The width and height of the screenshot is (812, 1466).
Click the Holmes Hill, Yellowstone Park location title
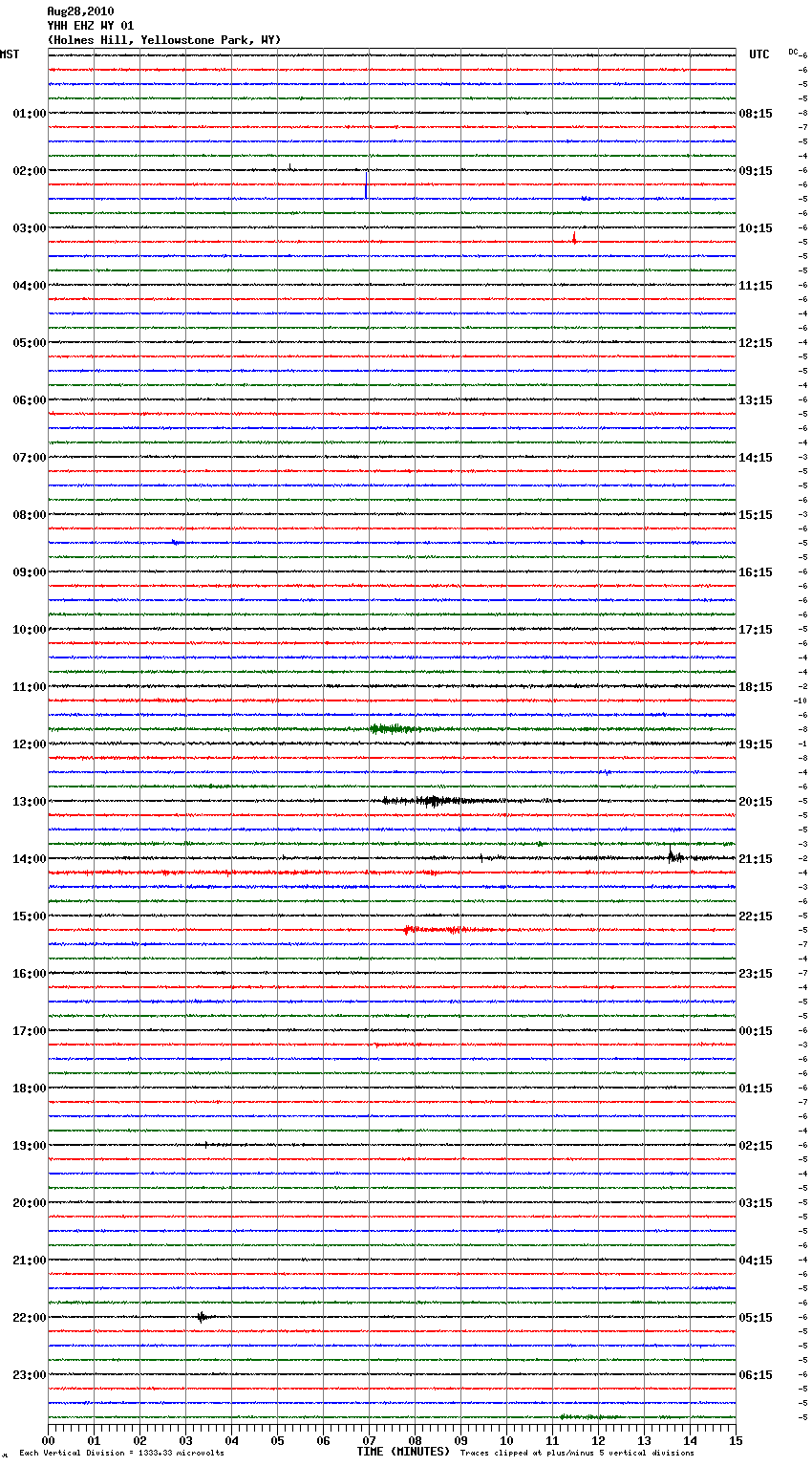[164, 40]
